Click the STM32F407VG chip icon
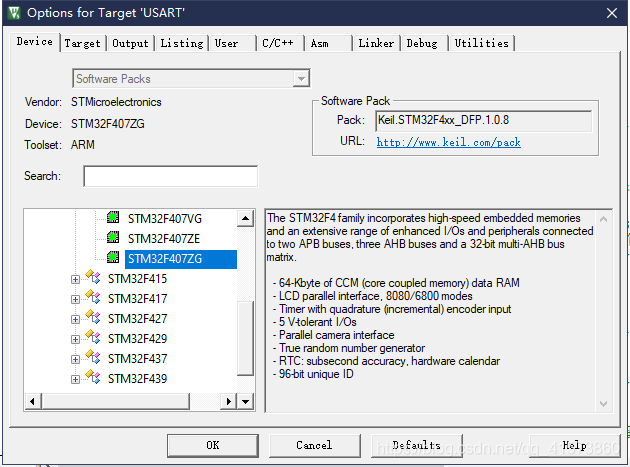 point(113,217)
